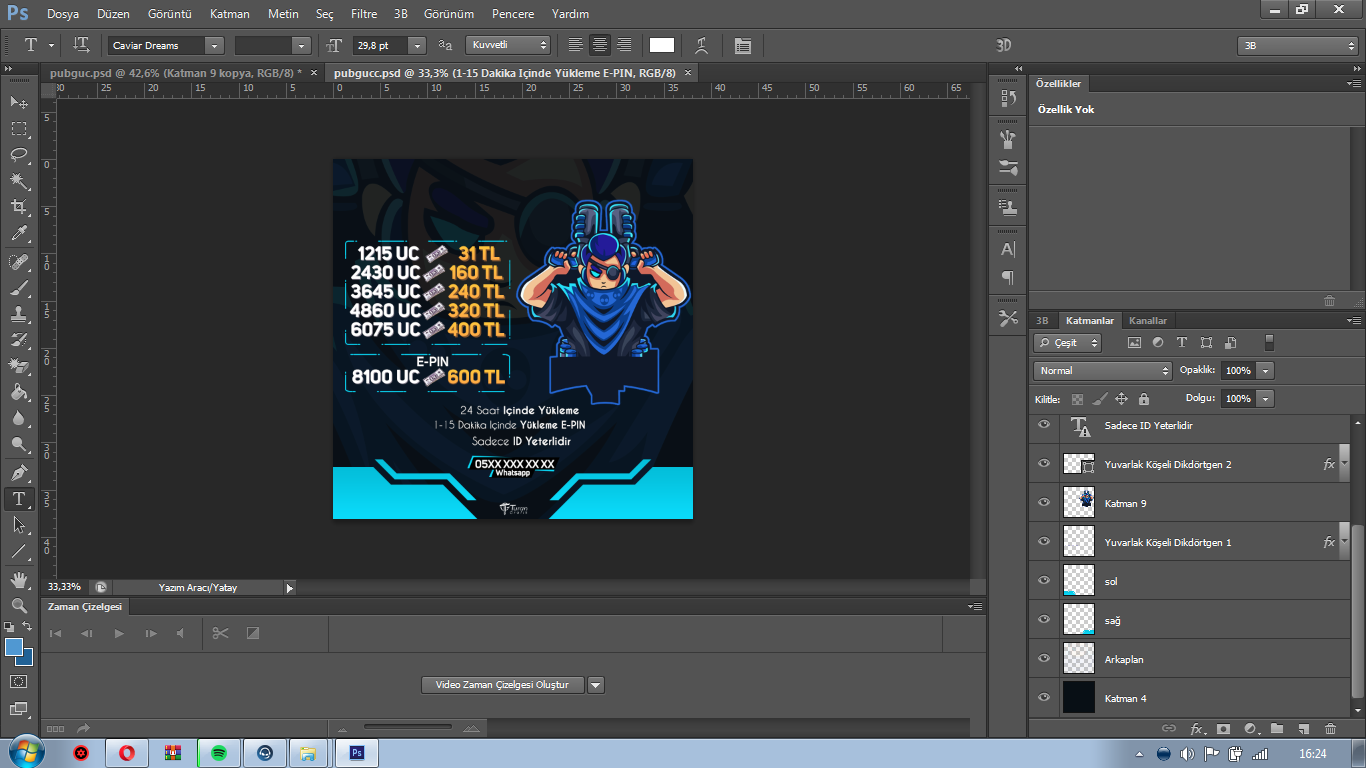1366x768 pixels.
Task: Open the Warp Text dialog
Action: [x=702, y=45]
